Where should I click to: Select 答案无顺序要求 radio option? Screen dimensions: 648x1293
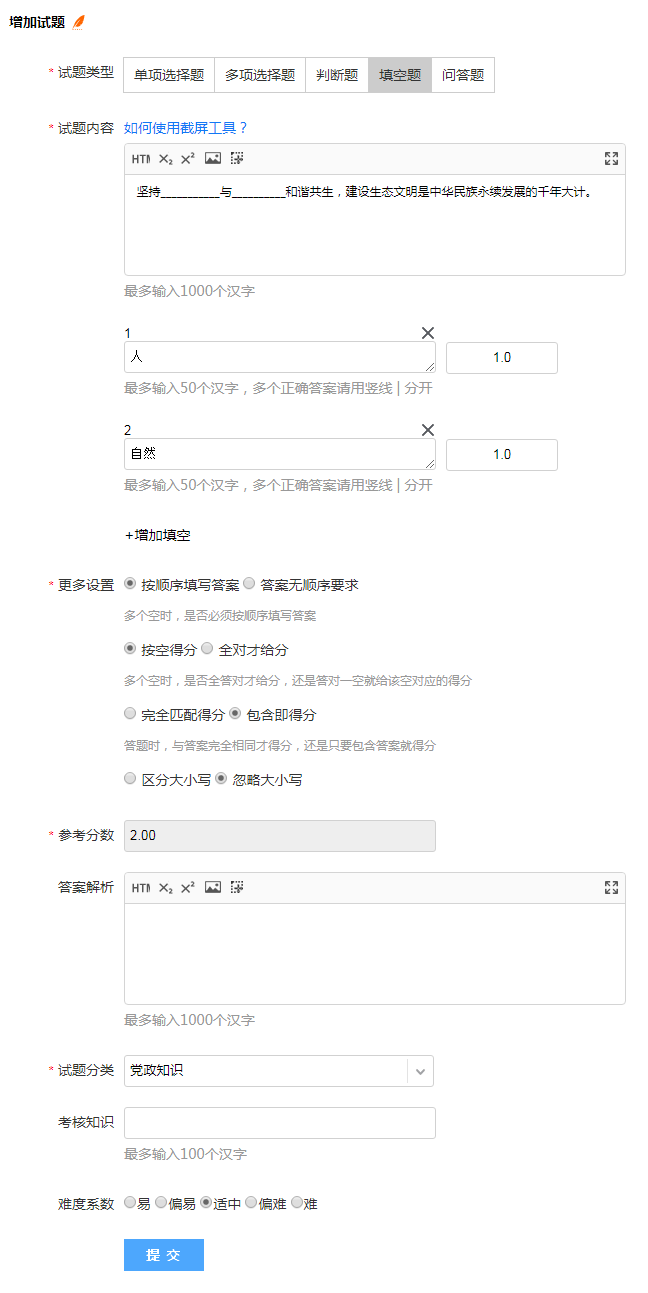pos(249,584)
